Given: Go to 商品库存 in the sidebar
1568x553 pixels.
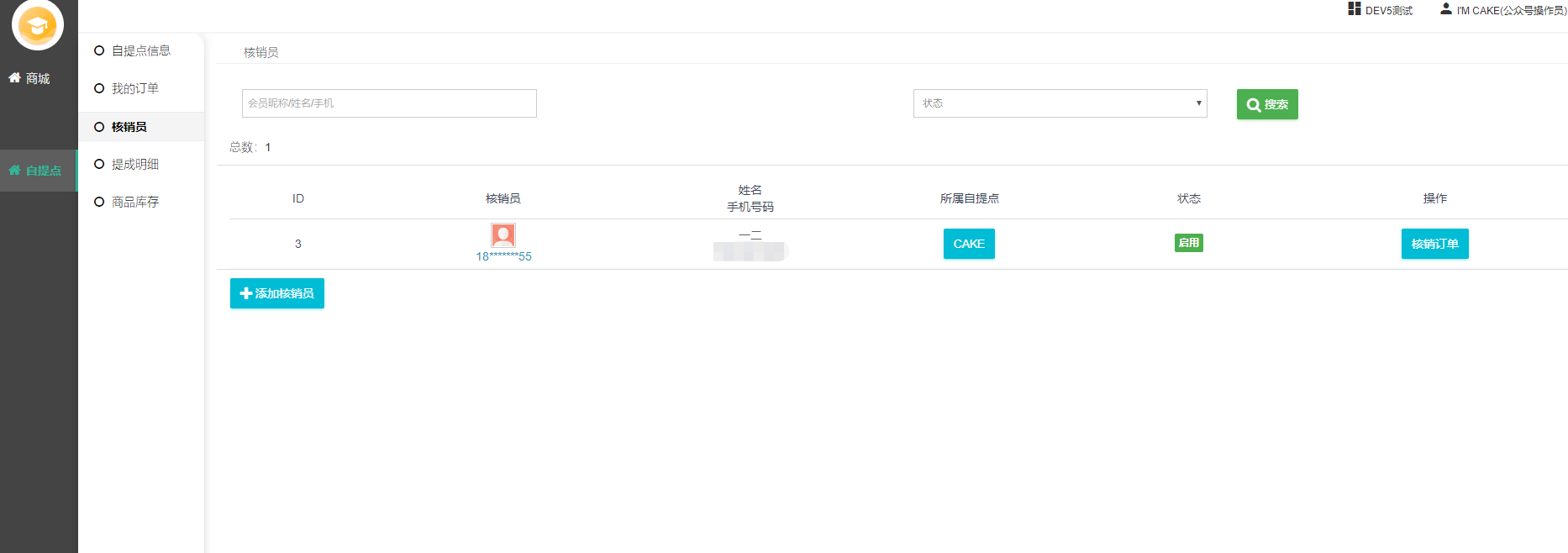Looking at the screenshot, I should [134, 202].
